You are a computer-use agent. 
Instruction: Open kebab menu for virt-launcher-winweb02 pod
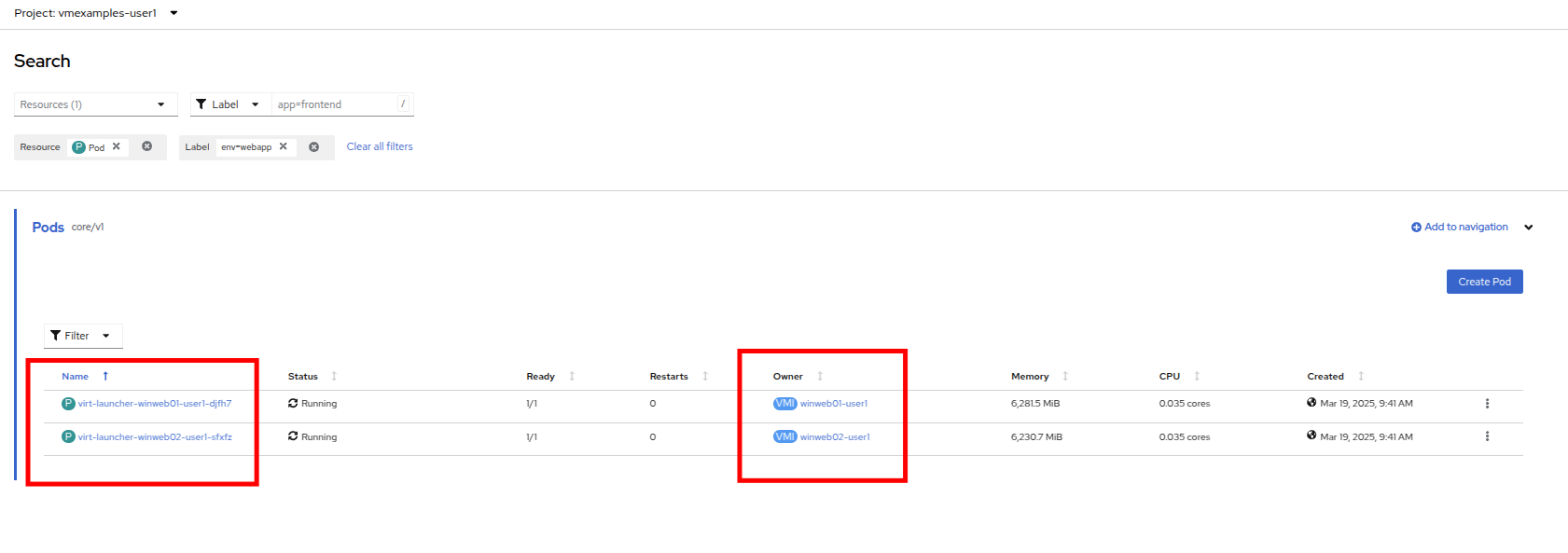[x=1487, y=436]
